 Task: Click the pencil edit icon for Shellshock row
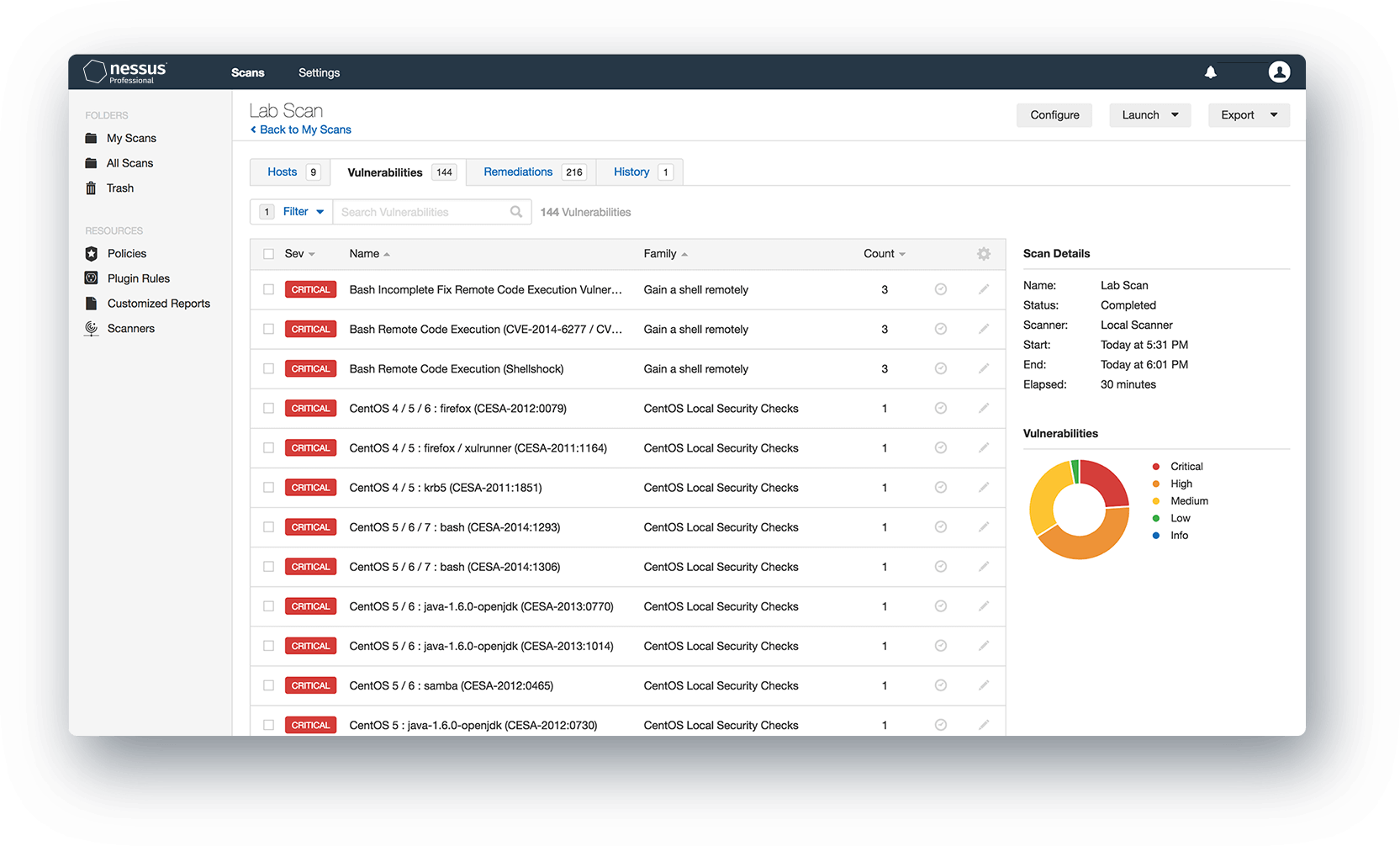click(984, 368)
